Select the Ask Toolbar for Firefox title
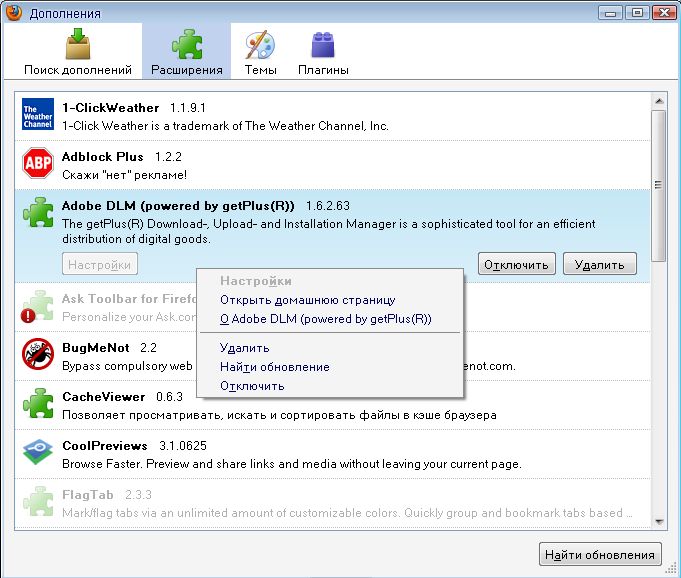 click(x=129, y=299)
